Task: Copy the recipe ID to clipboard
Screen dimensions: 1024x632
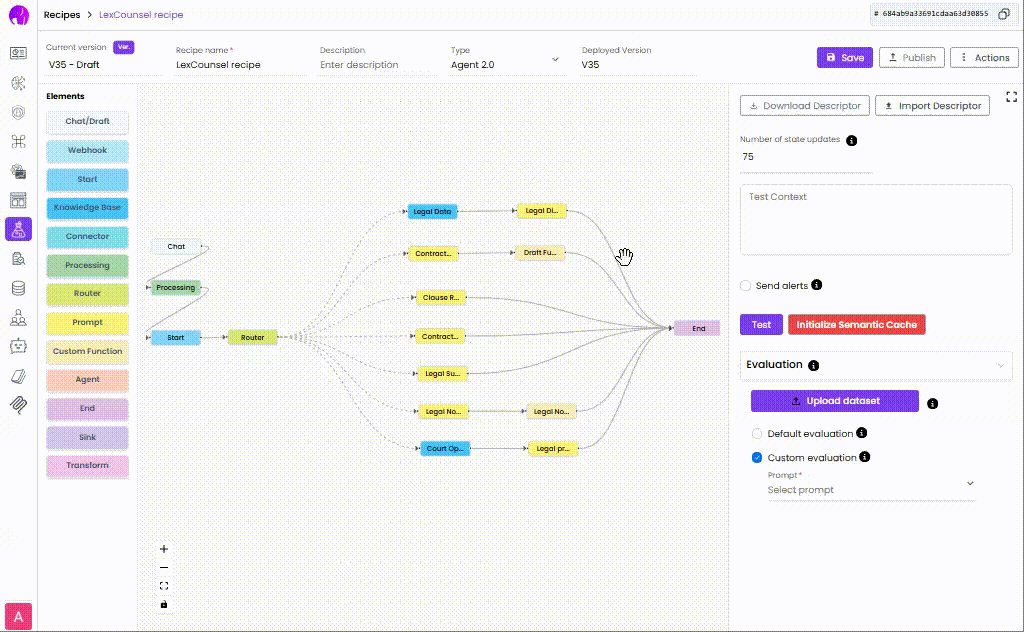Action: click(x=1003, y=15)
